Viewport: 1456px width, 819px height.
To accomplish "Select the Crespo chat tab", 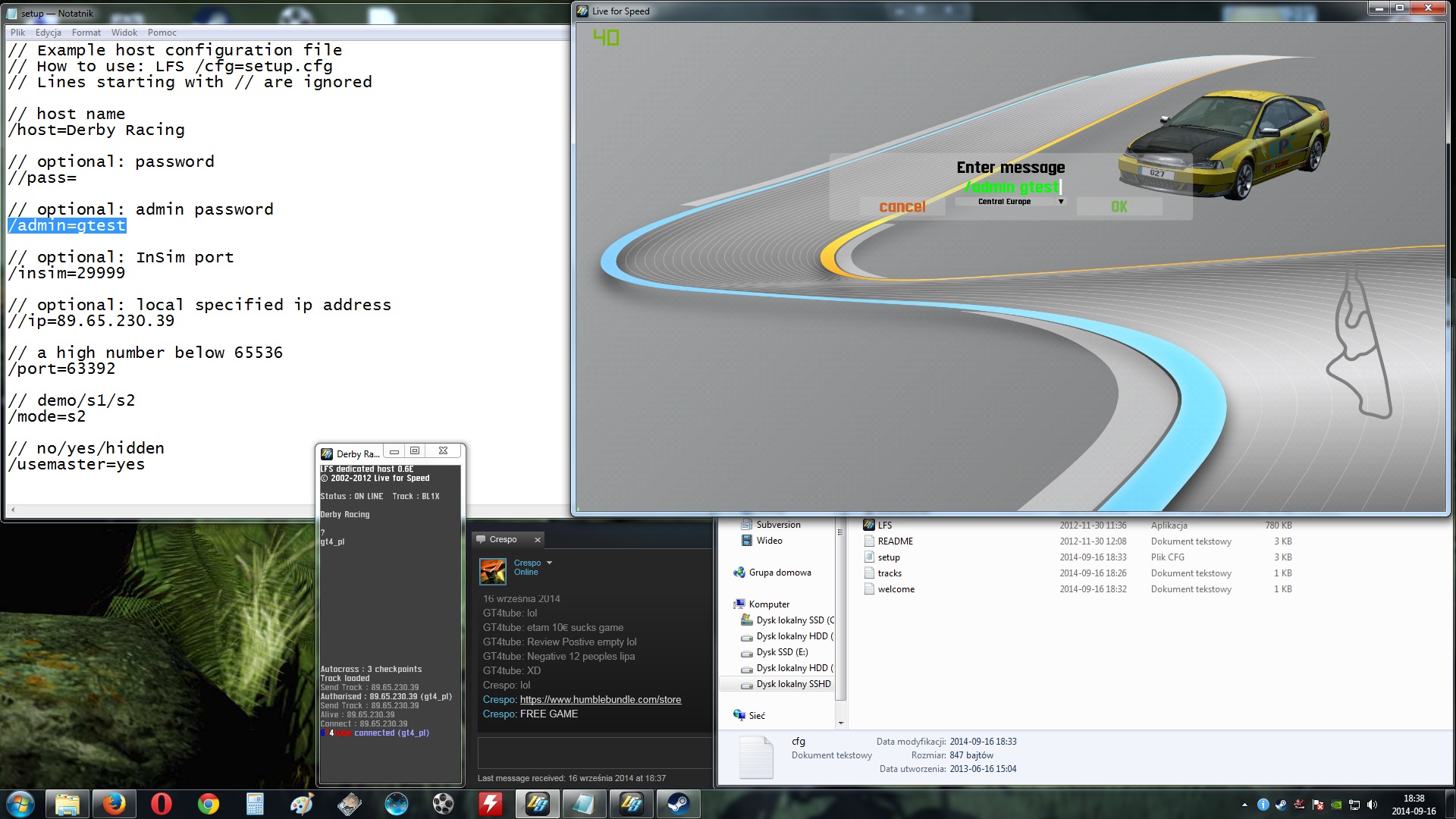I will pyautogui.click(x=503, y=540).
